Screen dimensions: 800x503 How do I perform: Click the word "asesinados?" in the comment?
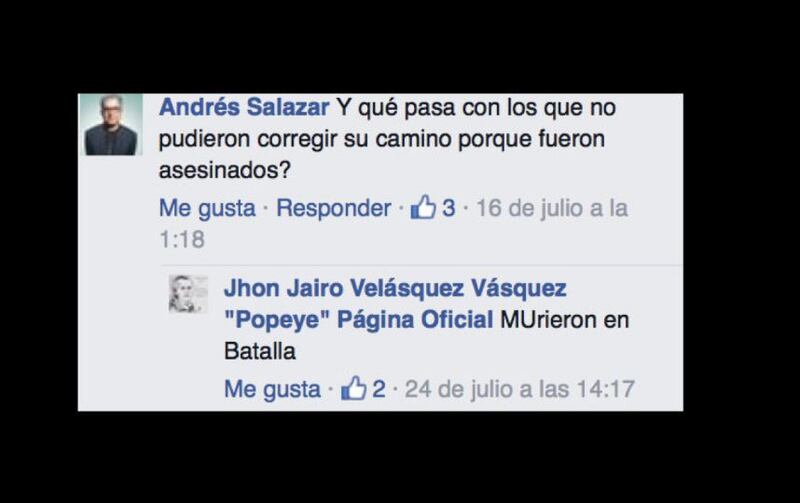[x=224, y=170]
